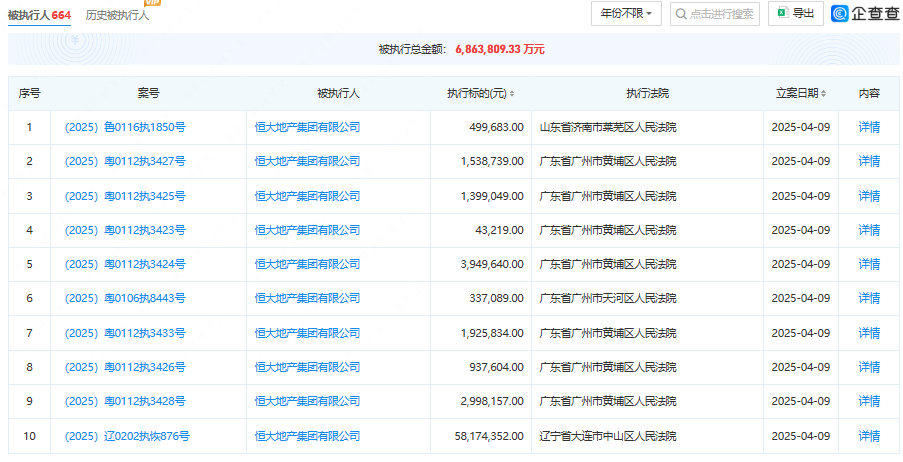Open 详情 for row 3
The image size is (903, 462).
point(869,196)
